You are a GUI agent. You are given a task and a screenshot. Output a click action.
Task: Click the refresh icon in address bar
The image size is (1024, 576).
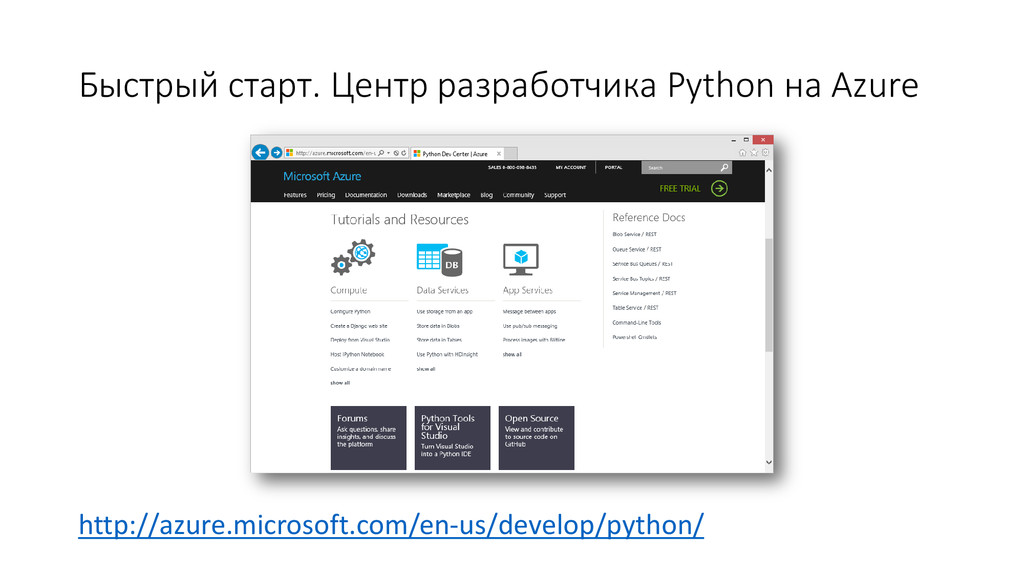pos(404,153)
